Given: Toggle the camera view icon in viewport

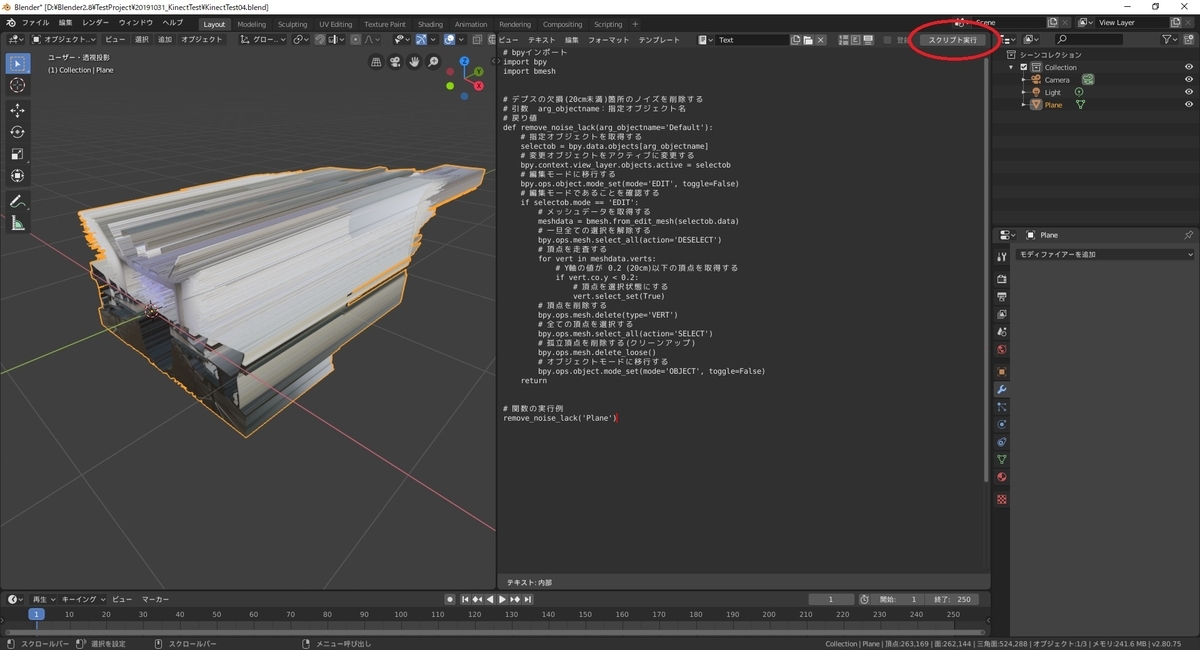Looking at the screenshot, I should pos(396,62).
